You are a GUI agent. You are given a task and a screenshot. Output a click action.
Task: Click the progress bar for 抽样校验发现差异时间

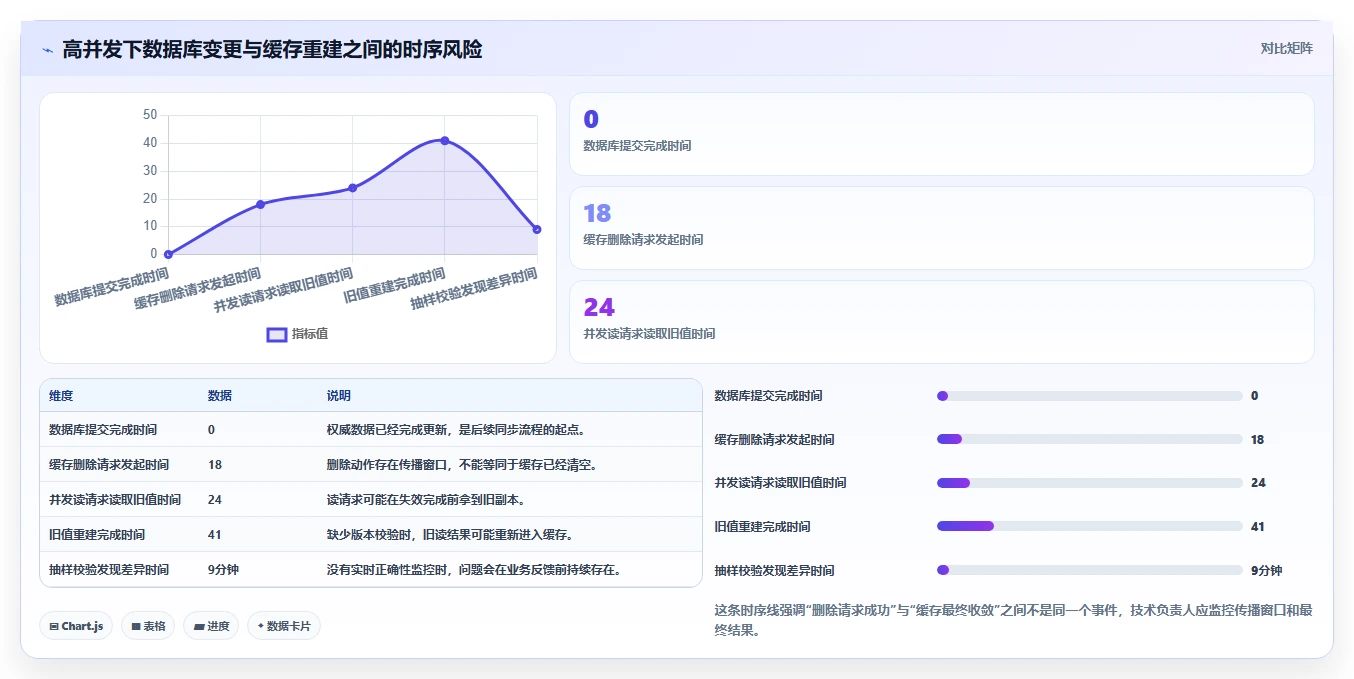(x=1089, y=570)
